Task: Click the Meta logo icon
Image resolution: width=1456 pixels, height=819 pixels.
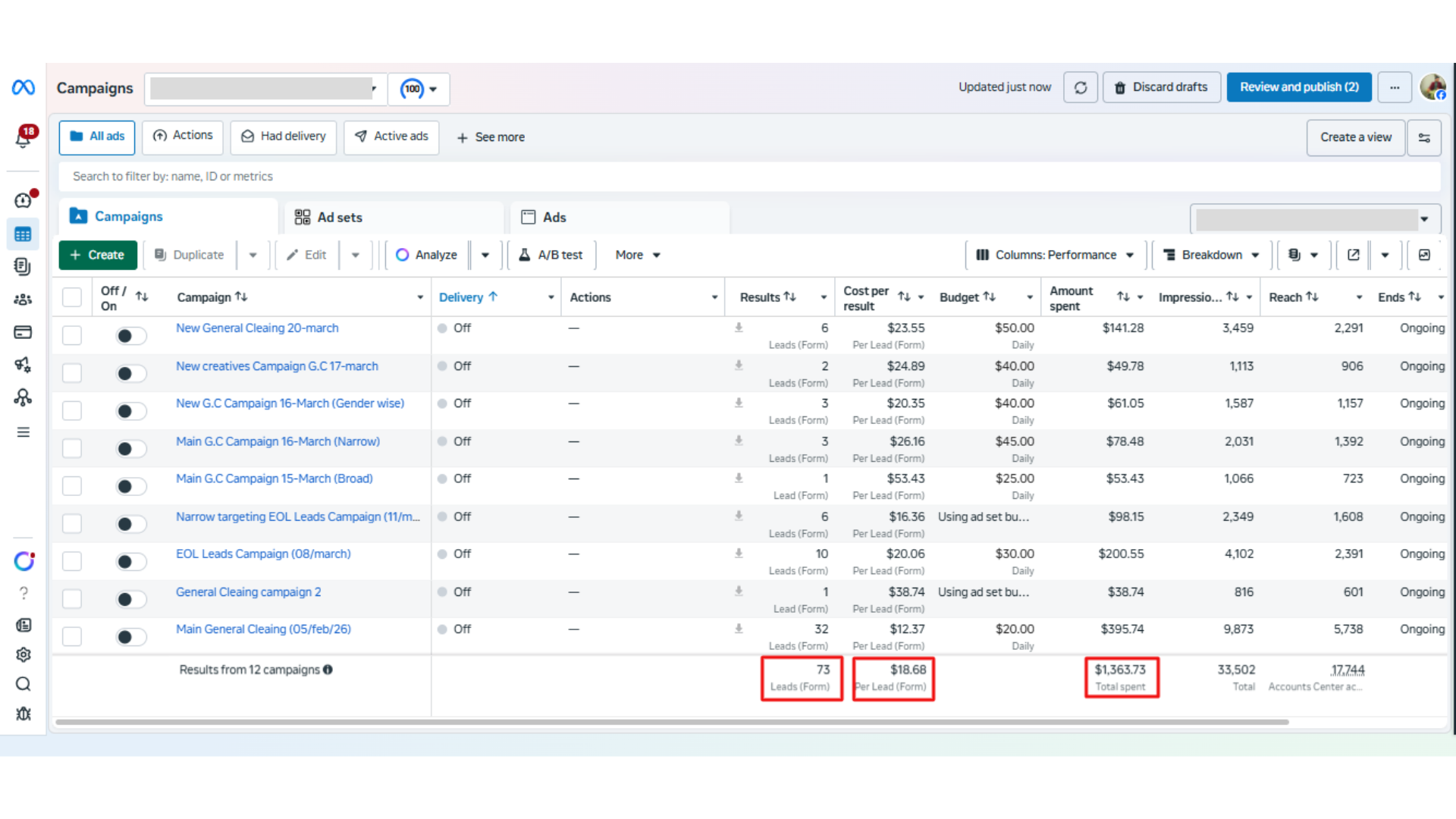Action: click(x=23, y=88)
